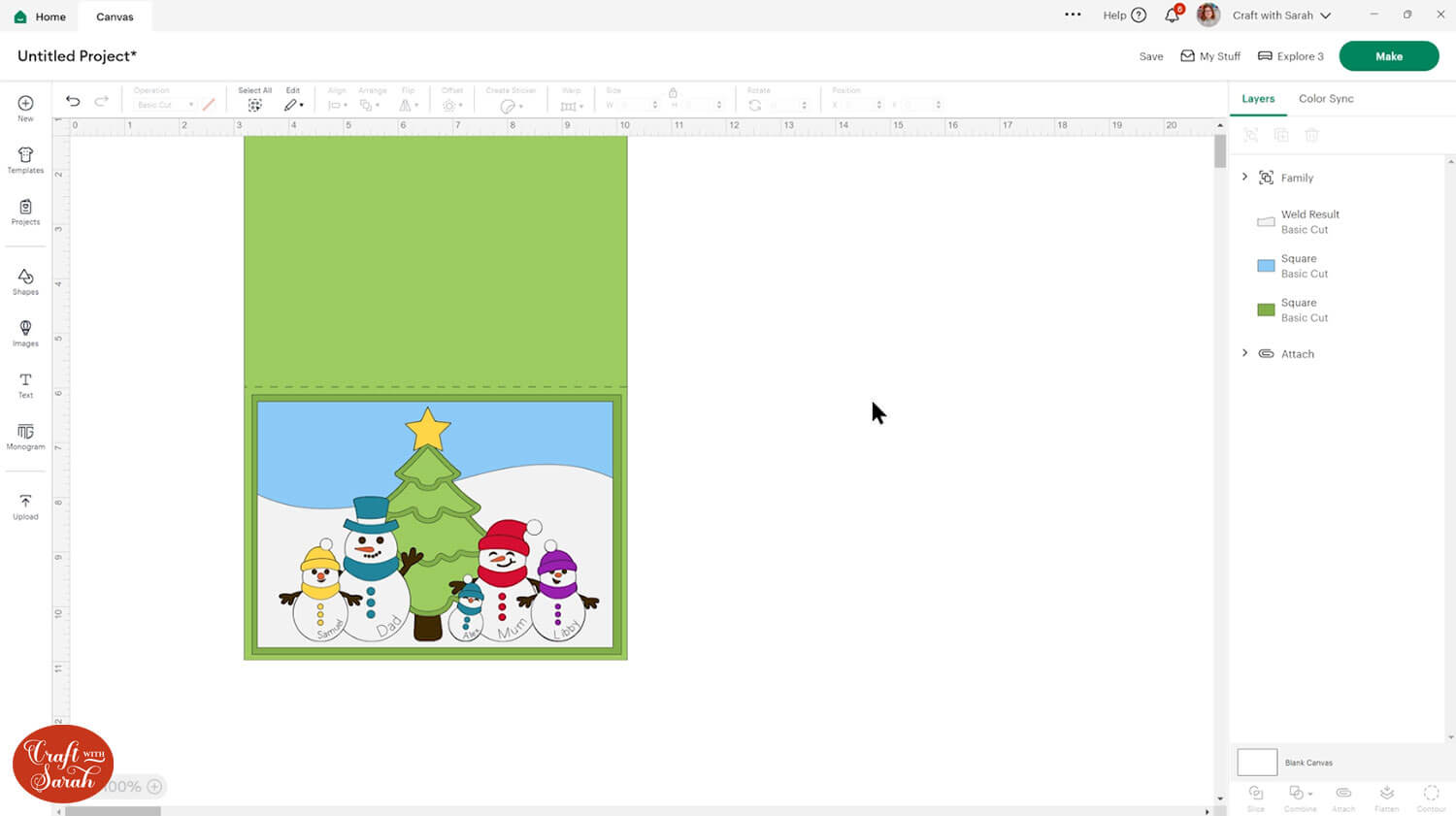The image size is (1456, 816).
Task: Open the Shapes tool in sidebar
Action: [x=25, y=281]
